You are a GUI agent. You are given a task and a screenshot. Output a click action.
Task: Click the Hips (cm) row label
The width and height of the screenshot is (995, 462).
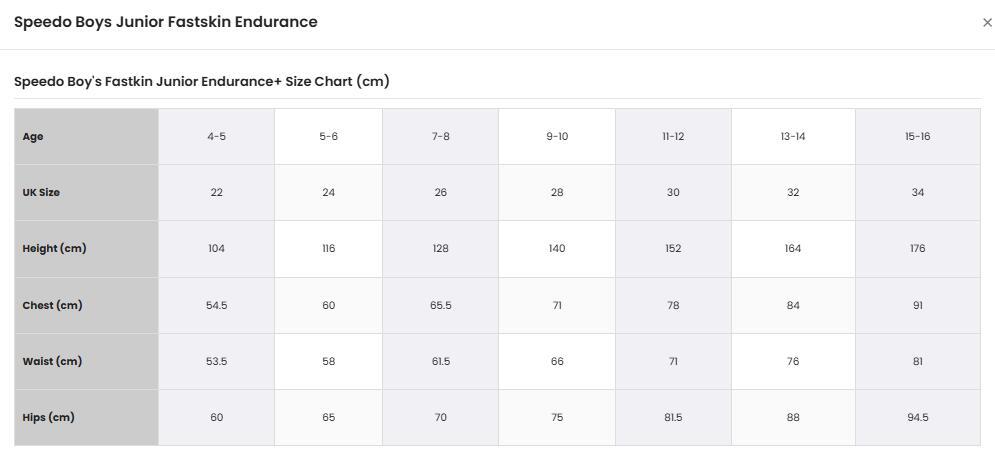point(48,418)
